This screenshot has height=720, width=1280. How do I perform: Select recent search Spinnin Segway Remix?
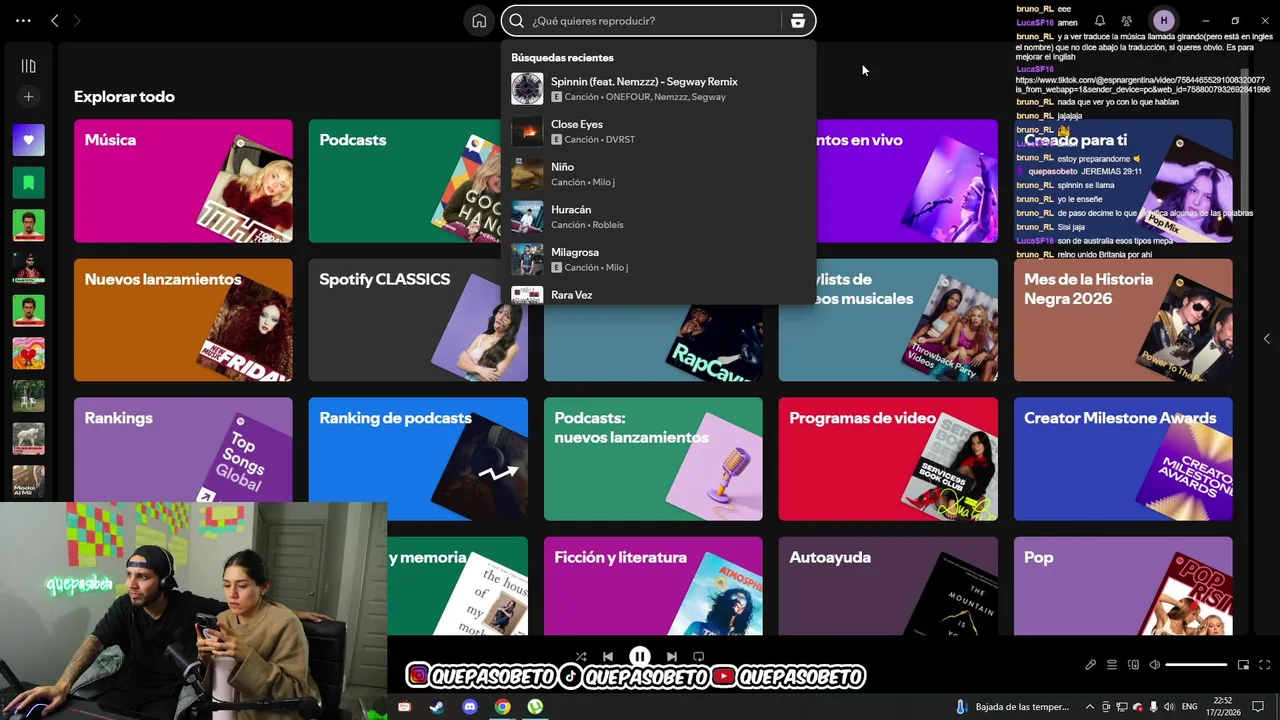658,89
